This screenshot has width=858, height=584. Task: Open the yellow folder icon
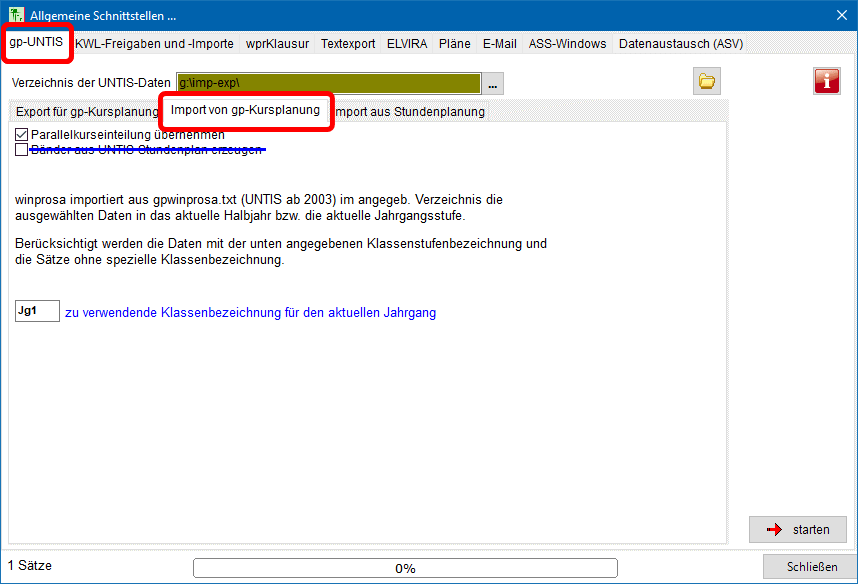click(707, 81)
